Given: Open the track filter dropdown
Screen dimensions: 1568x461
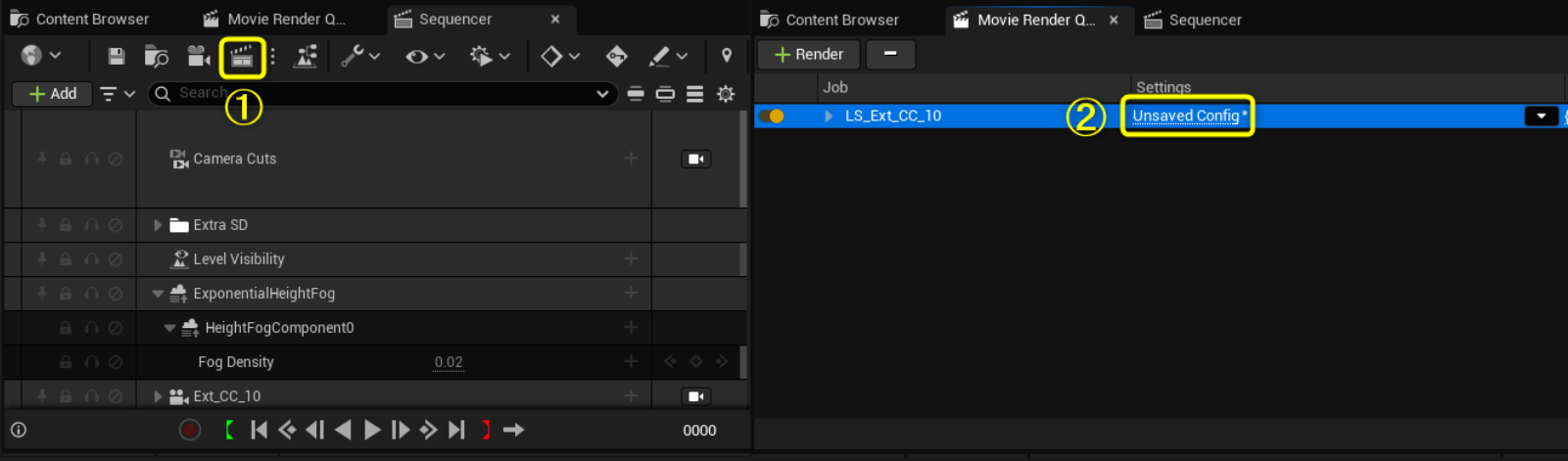Looking at the screenshot, I should [x=117, y=94].
